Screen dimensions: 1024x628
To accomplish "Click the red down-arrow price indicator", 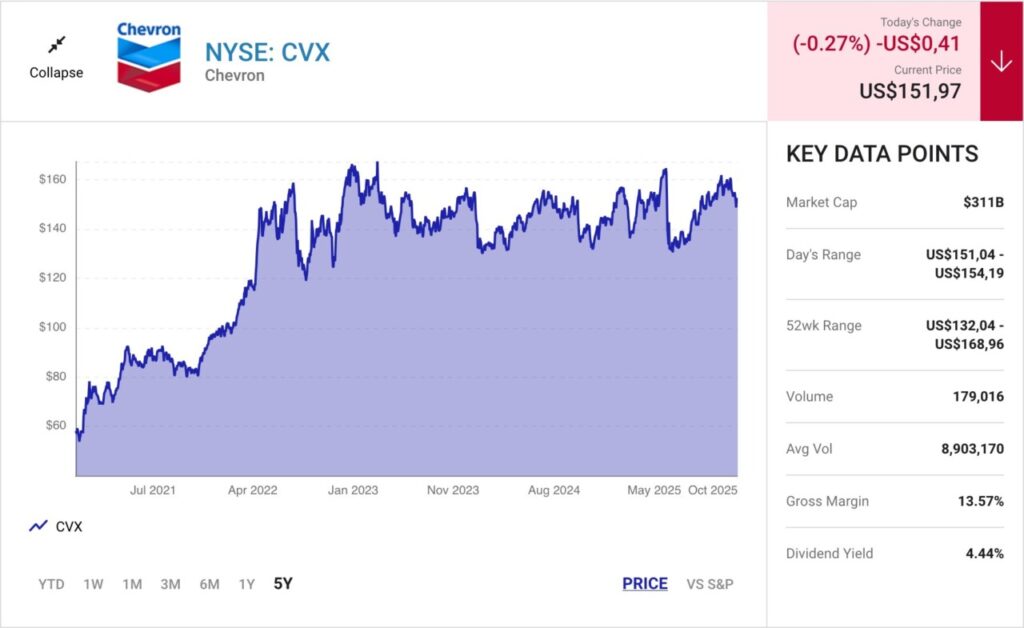I will (1001, 61).
